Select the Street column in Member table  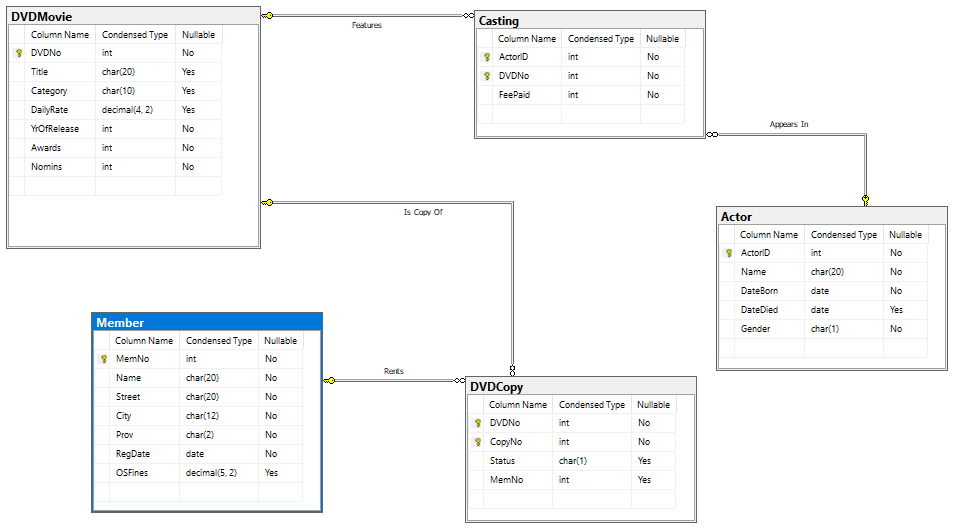[199, 397]
